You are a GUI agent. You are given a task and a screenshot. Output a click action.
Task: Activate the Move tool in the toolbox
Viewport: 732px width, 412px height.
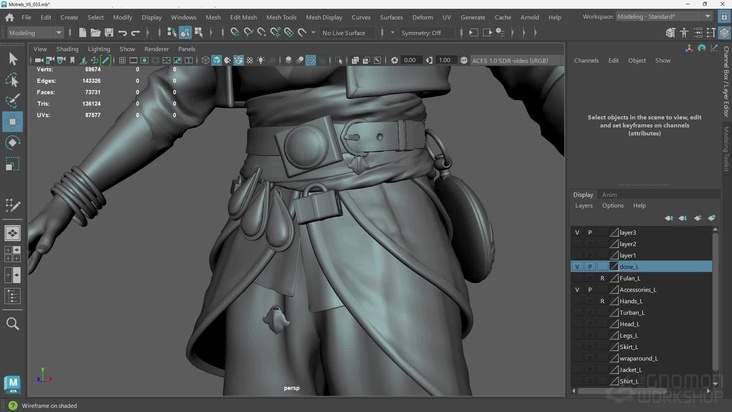13,122
